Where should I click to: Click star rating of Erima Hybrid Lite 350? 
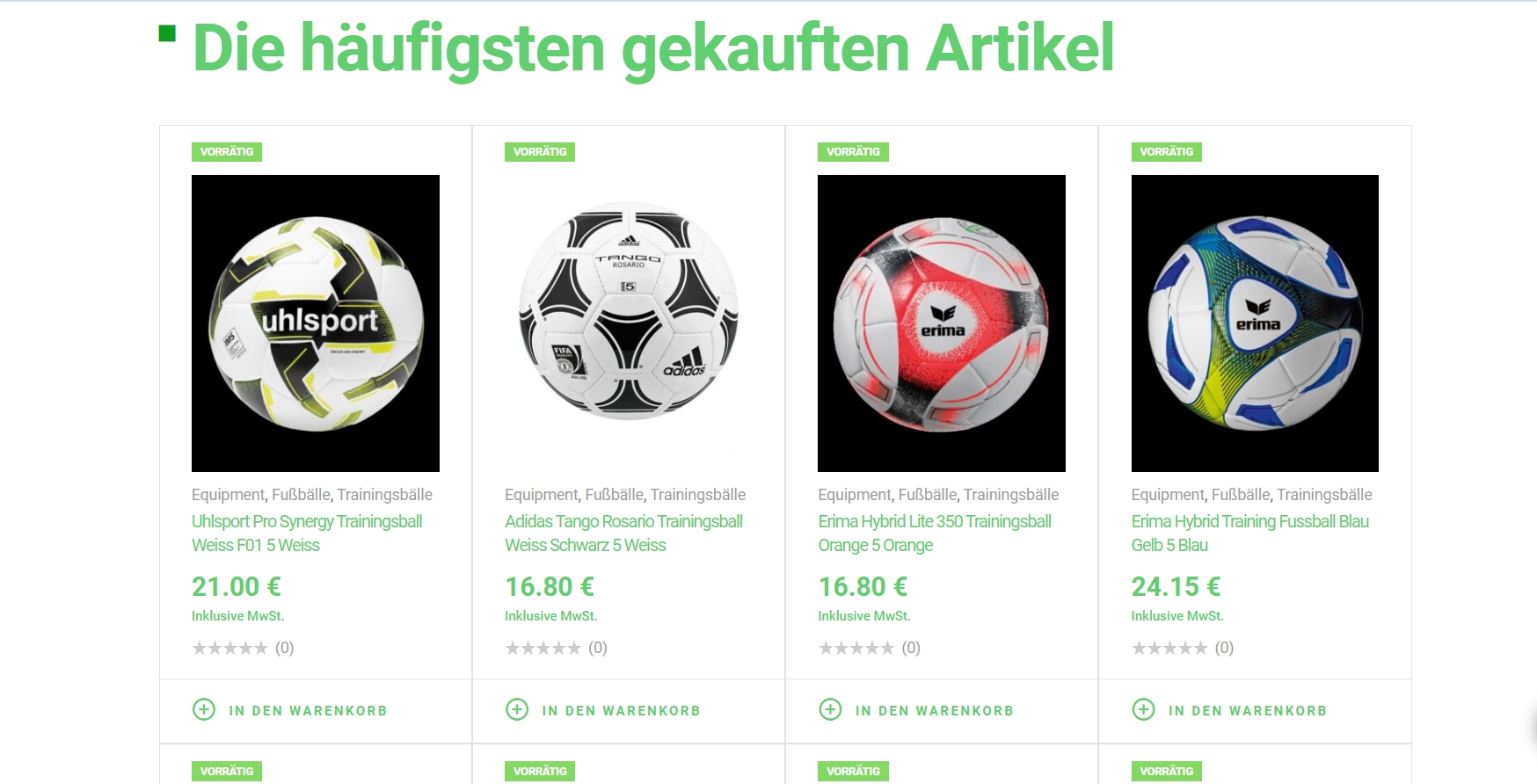click(x=856, y=648)
